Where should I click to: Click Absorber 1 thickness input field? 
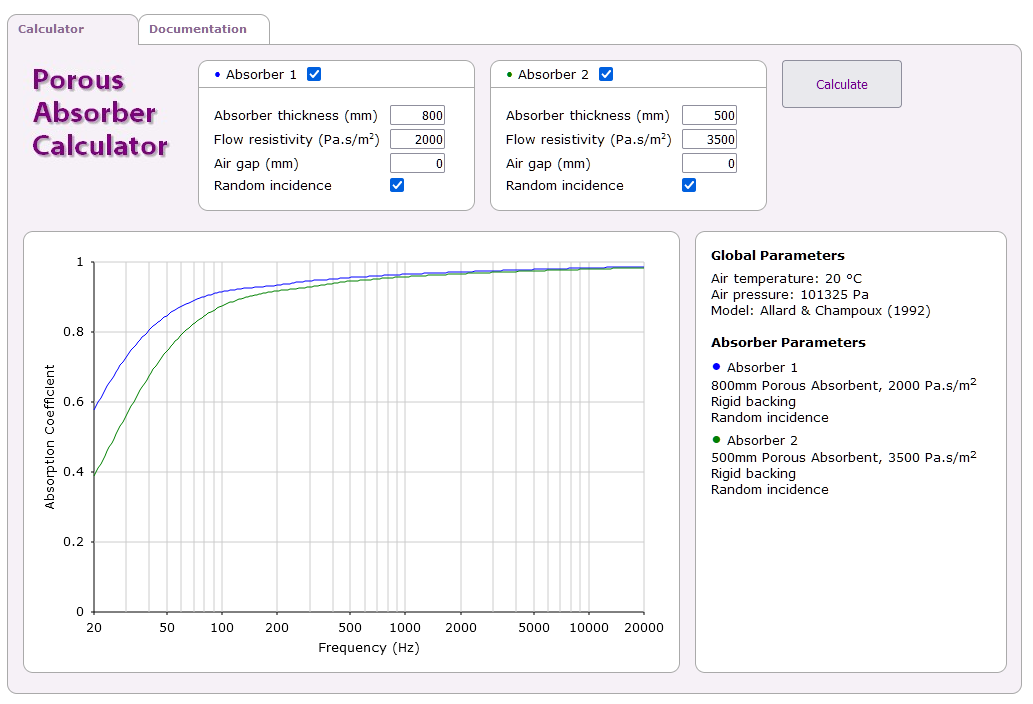[x=417, y=116]
